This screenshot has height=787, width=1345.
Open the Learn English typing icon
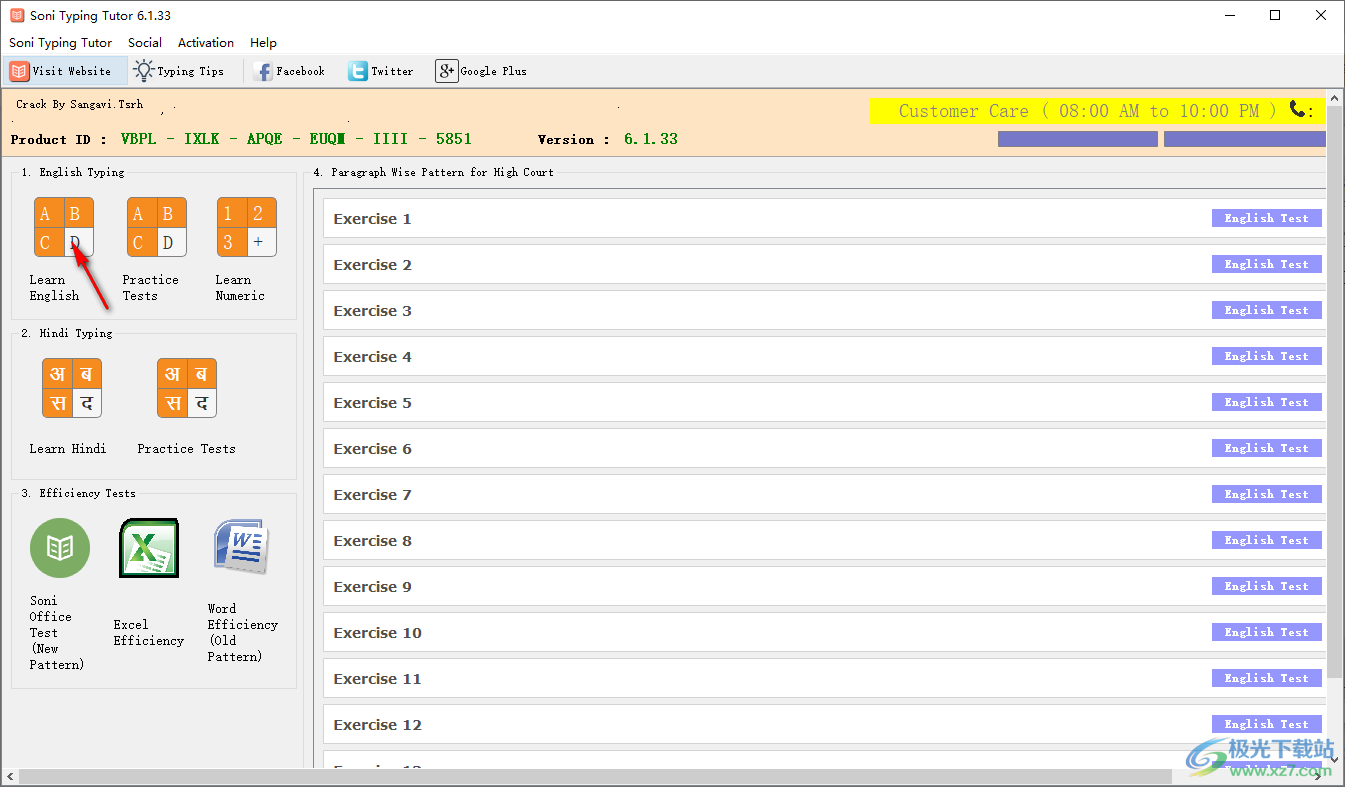63,227
